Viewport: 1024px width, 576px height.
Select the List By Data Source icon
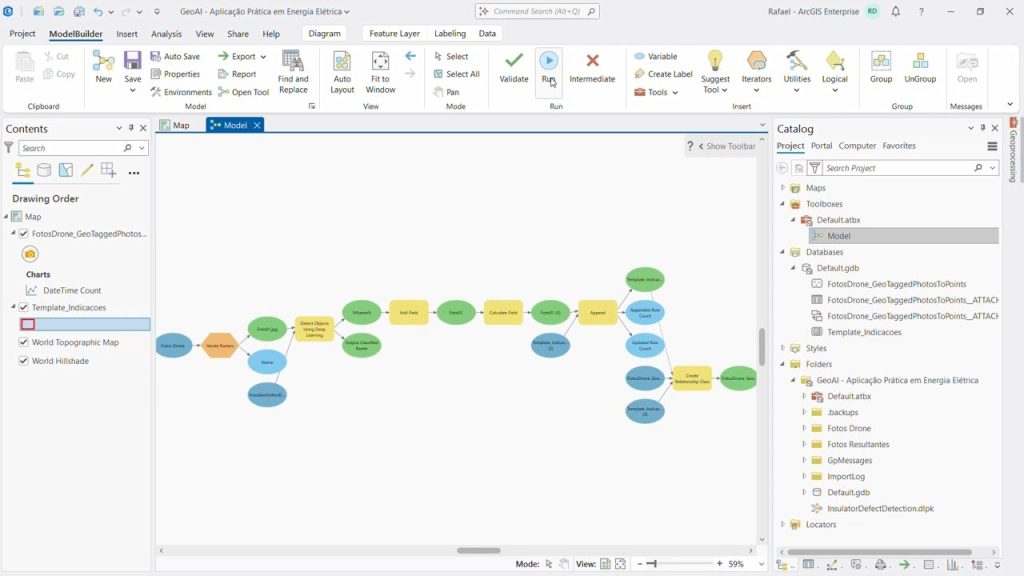coord(44,171)
